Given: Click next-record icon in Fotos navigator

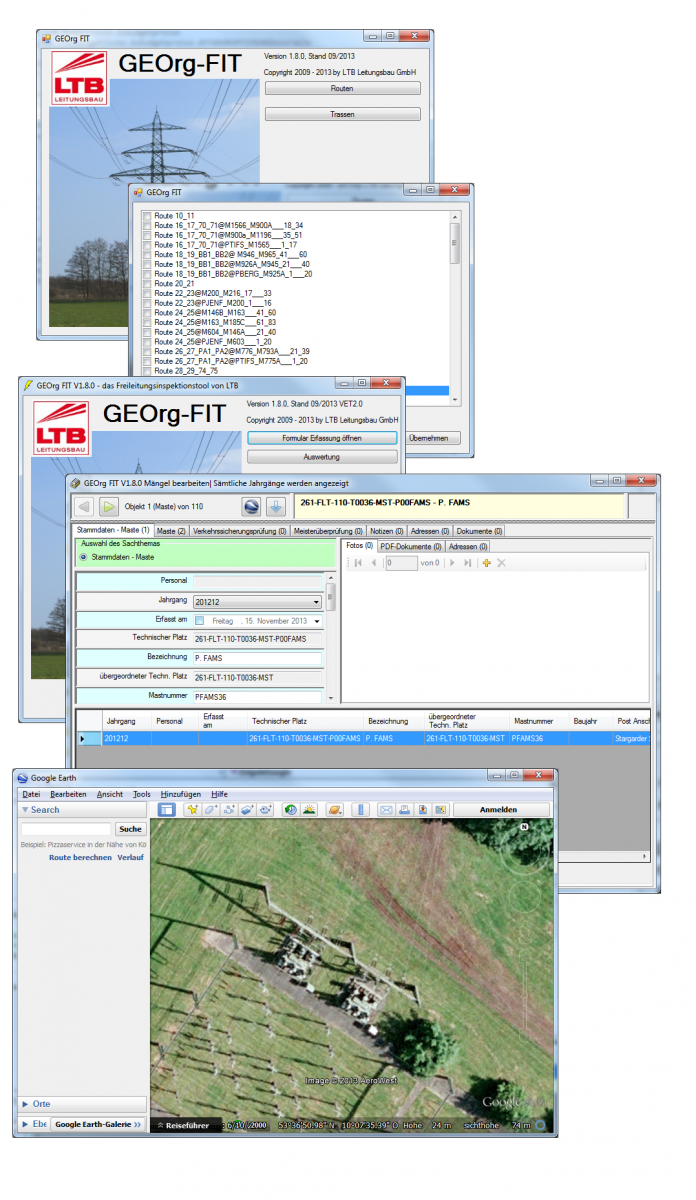Looking at the screenshot, I should click(x=451, y=563).
